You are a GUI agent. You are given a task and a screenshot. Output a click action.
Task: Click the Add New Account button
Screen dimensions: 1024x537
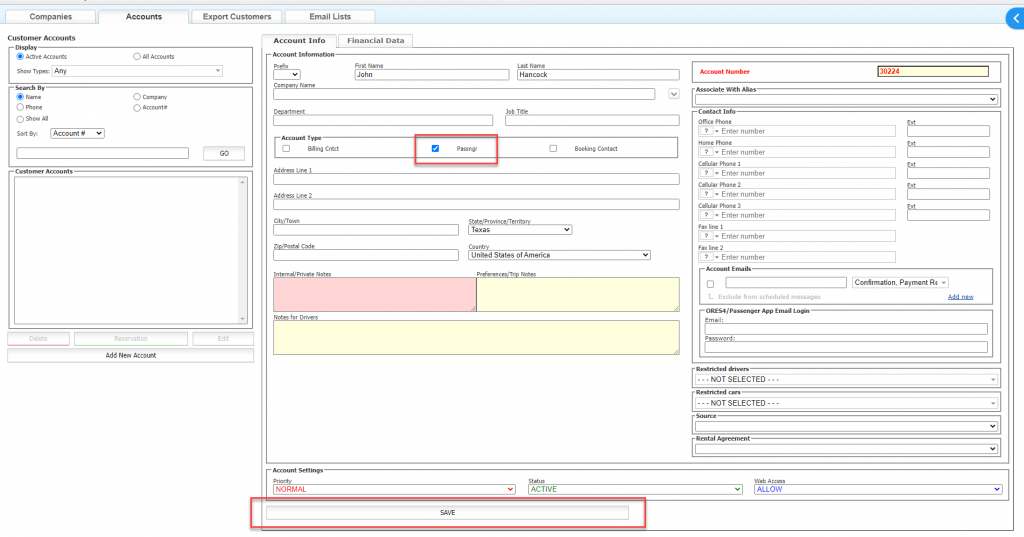[130, 355]
